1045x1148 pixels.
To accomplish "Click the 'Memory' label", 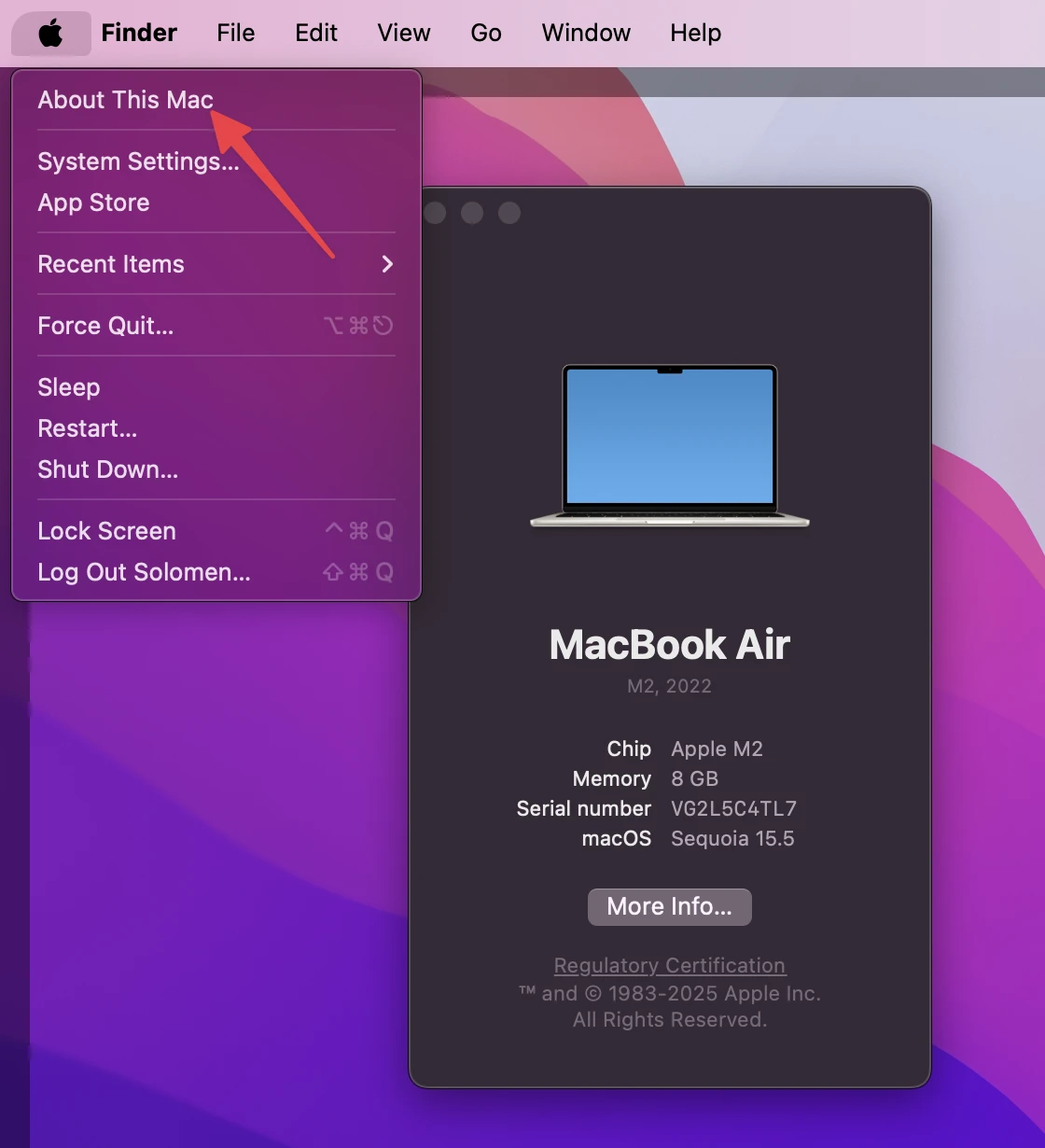I will coord(612,778).
